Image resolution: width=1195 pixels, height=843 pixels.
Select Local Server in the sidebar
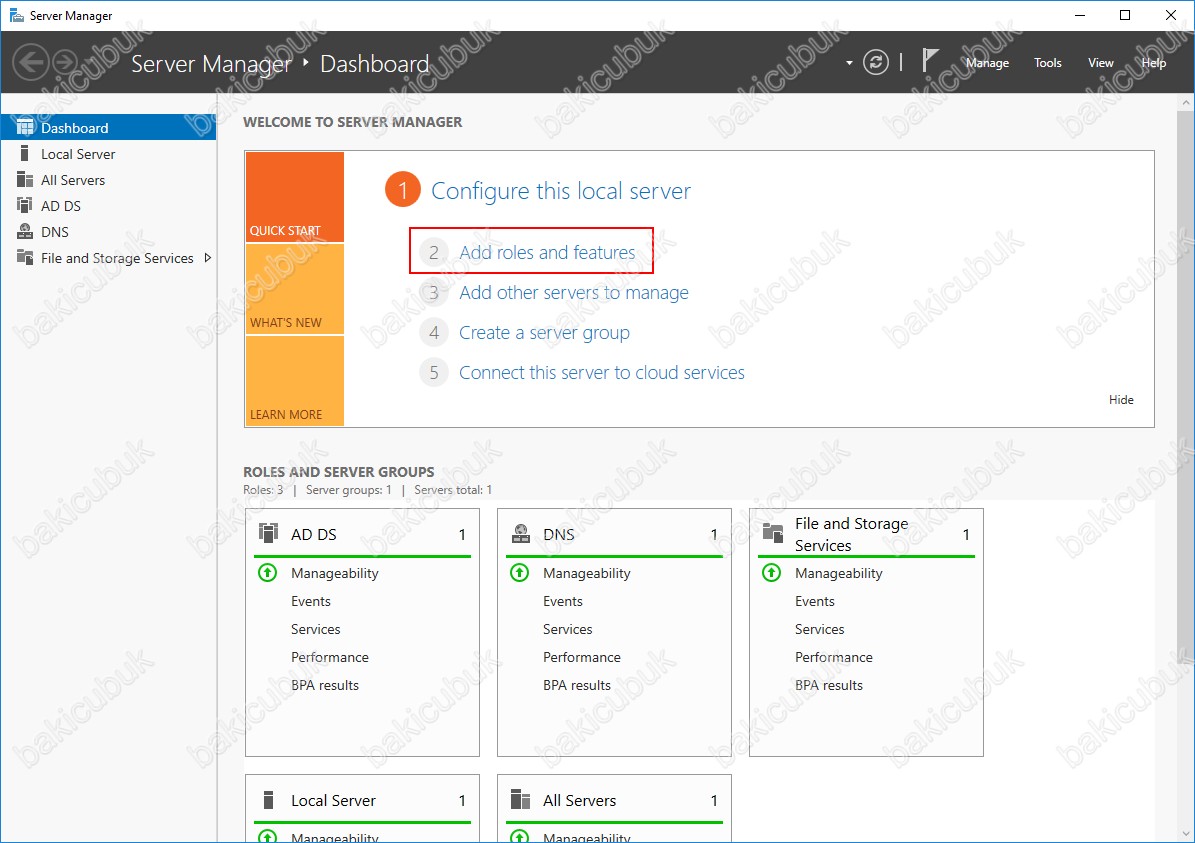tap(108, 154)
